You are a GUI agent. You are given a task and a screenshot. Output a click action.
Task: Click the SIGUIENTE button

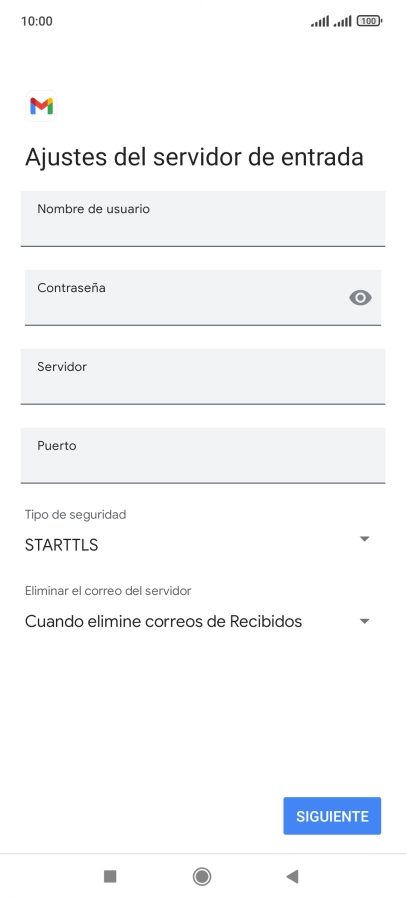coord(332,816)
